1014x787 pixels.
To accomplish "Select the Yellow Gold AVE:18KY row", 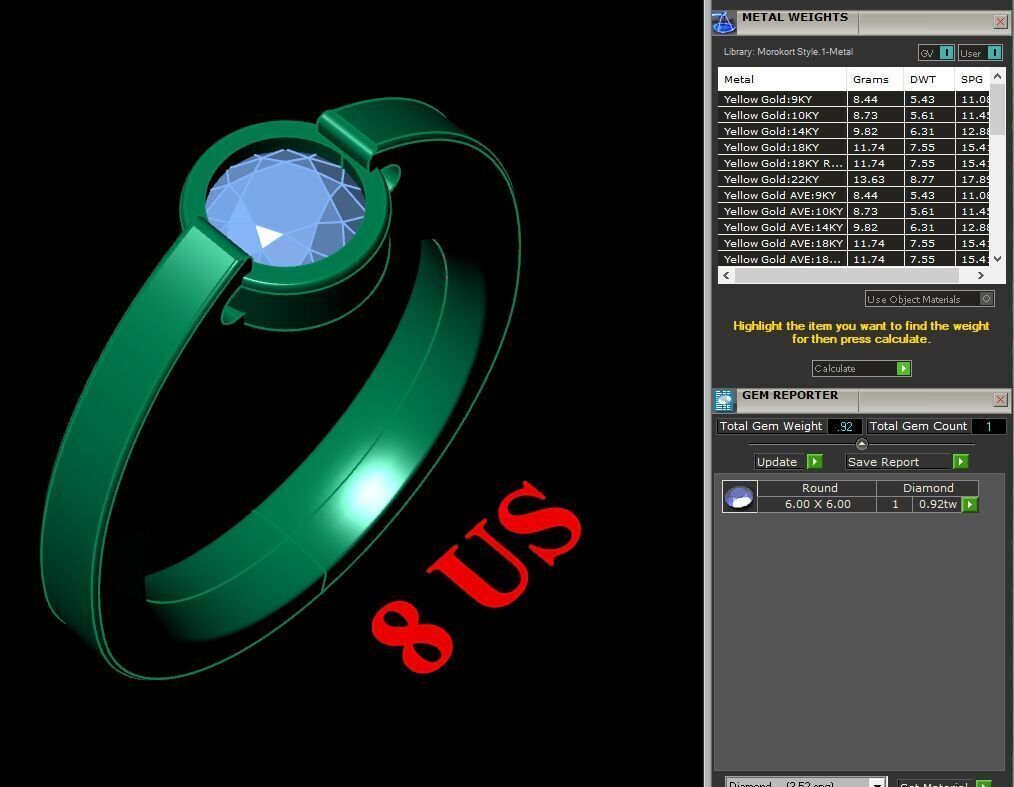I will pyautogui.click(x=854, y=243).
